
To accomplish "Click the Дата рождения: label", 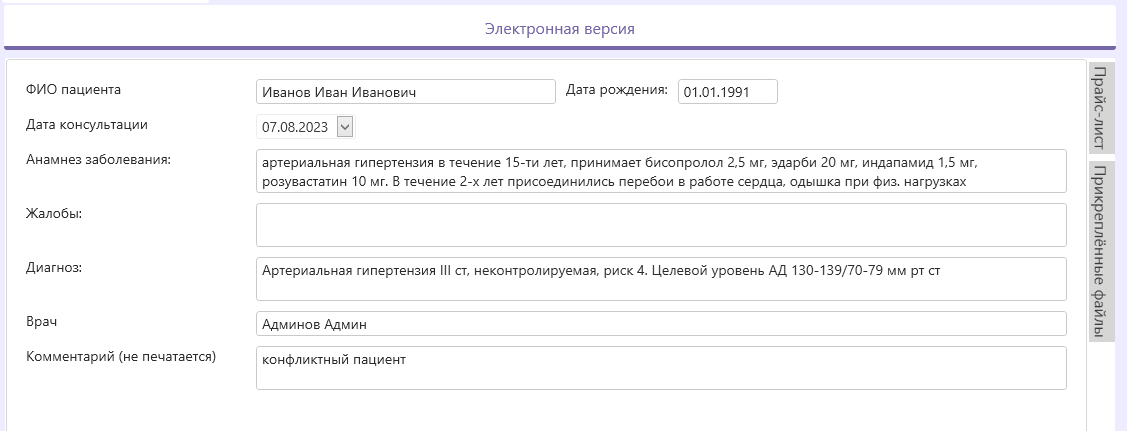I will [617, 90].
